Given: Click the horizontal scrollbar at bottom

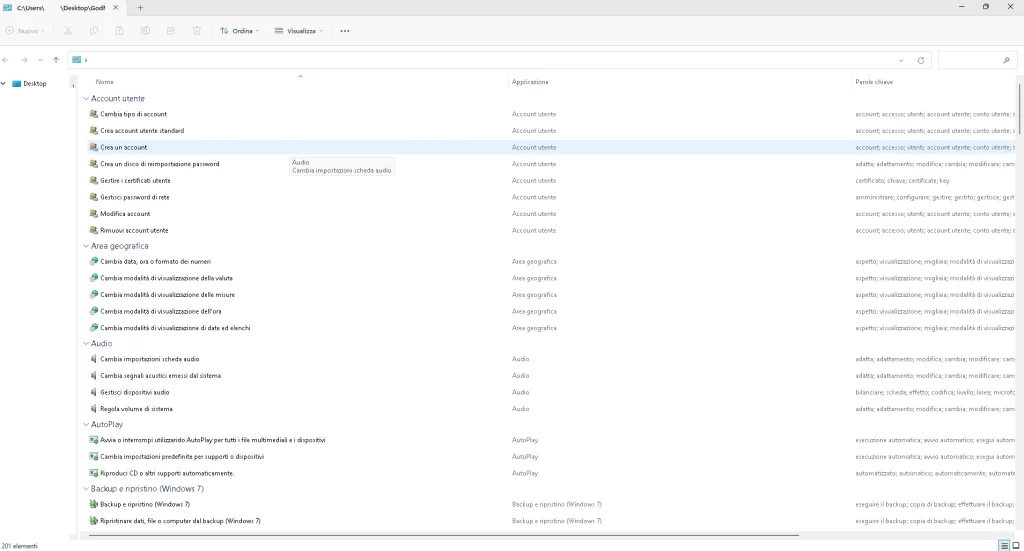Looking at the screenshot, I should tap(443, 535).
